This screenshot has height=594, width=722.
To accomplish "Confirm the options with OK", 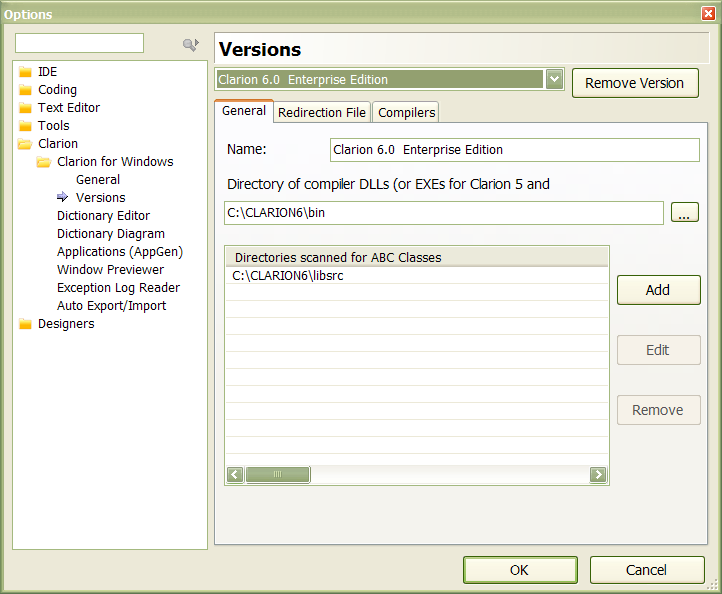I will point(519,570).
